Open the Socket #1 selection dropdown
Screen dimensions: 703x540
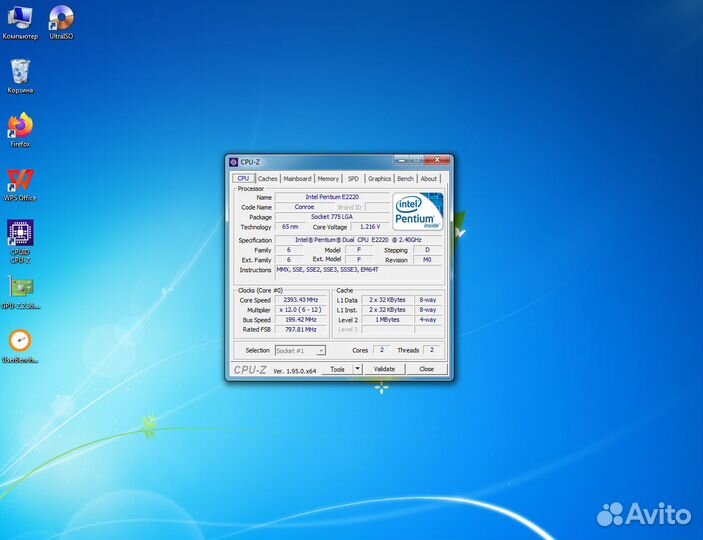click(x=300, y=350)
